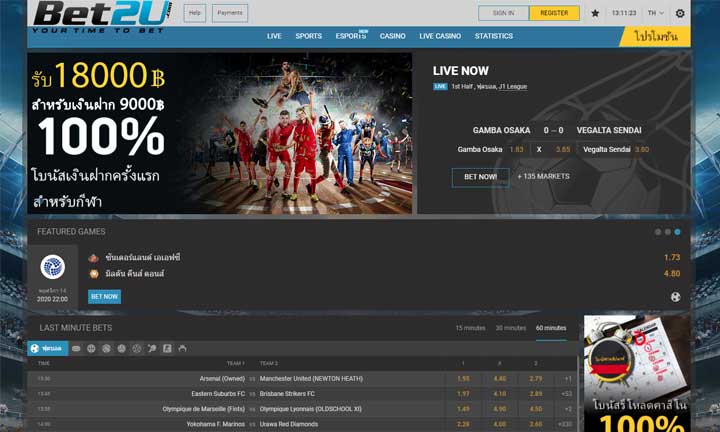Select the table tennis paddle sport icon
Image resolution: width=720 pixels, height=432 pixels.
(152, 348)
